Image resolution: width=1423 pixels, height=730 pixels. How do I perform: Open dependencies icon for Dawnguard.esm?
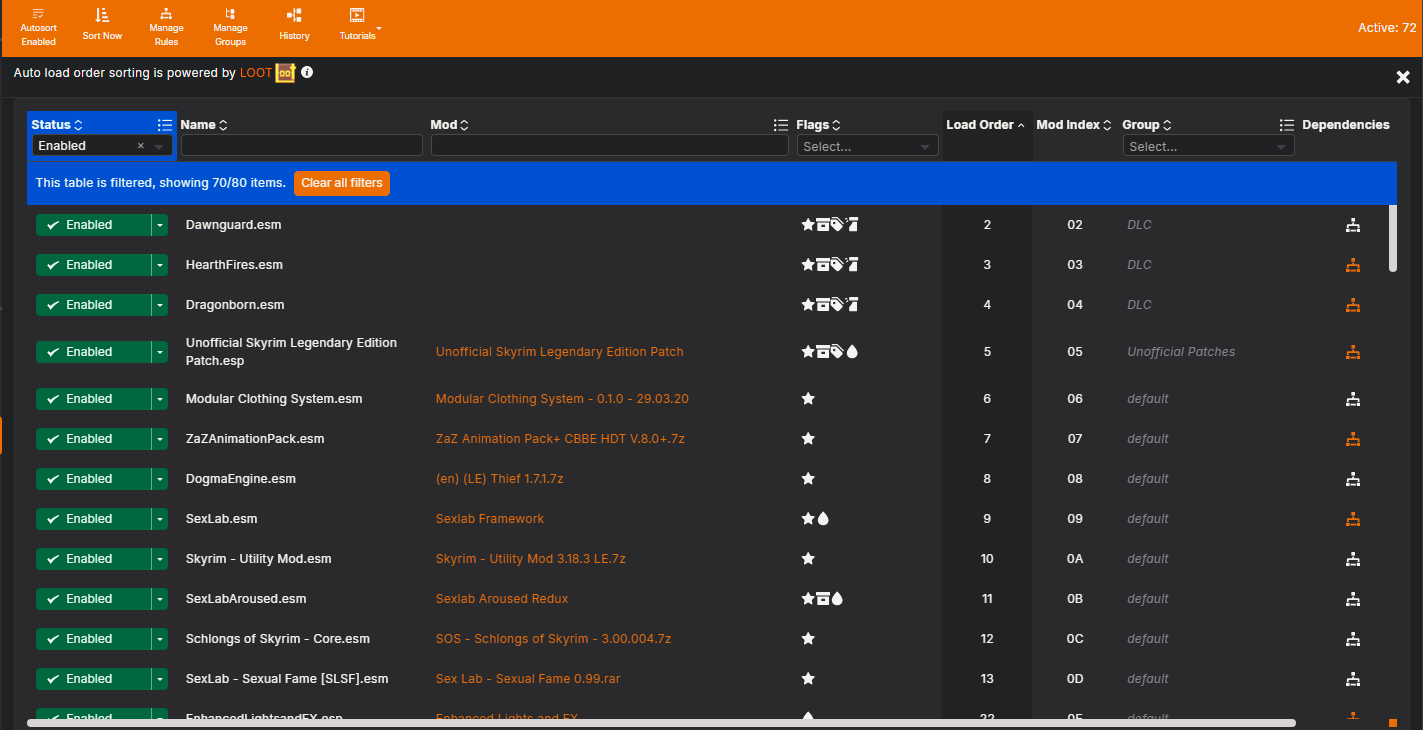(1353, 225)
